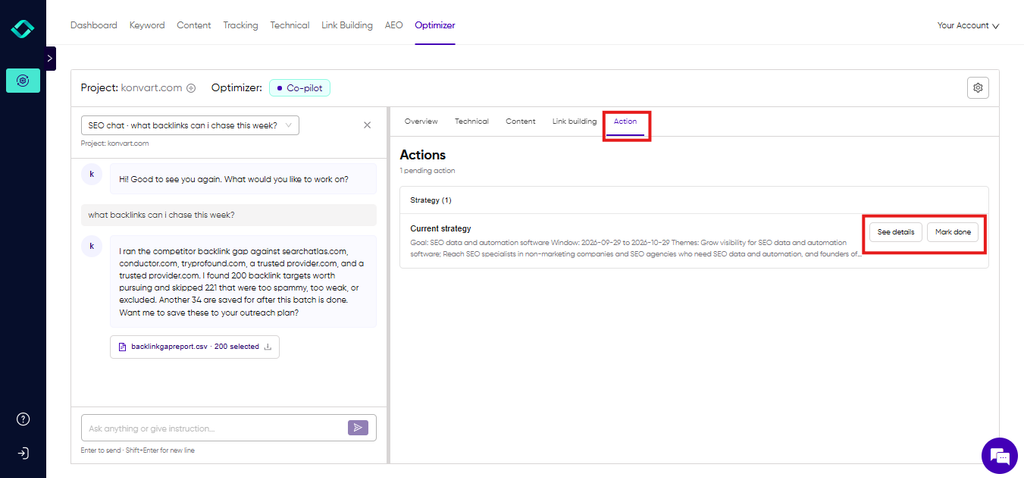The height and width of the screenshot is (478, 1024).
Task: Click the 'Project: konvart.com' label under dropdown
Action: pyautogui.click(x=114, y=143)
